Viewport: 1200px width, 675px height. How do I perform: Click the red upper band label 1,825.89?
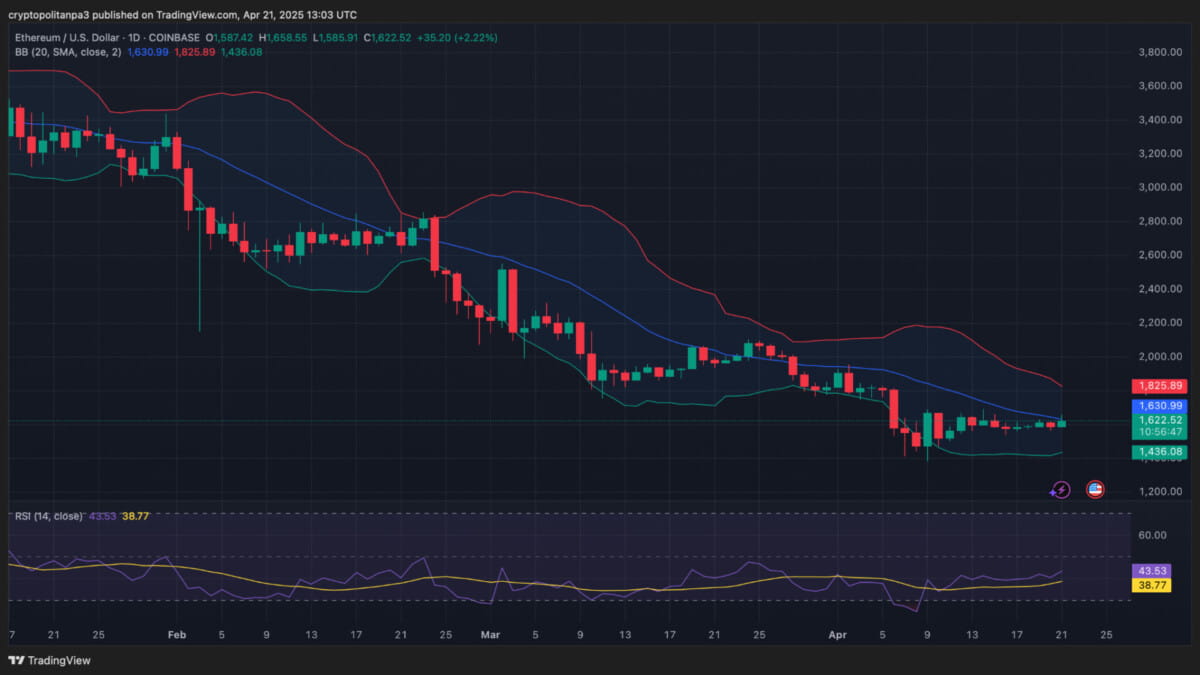1161,386
